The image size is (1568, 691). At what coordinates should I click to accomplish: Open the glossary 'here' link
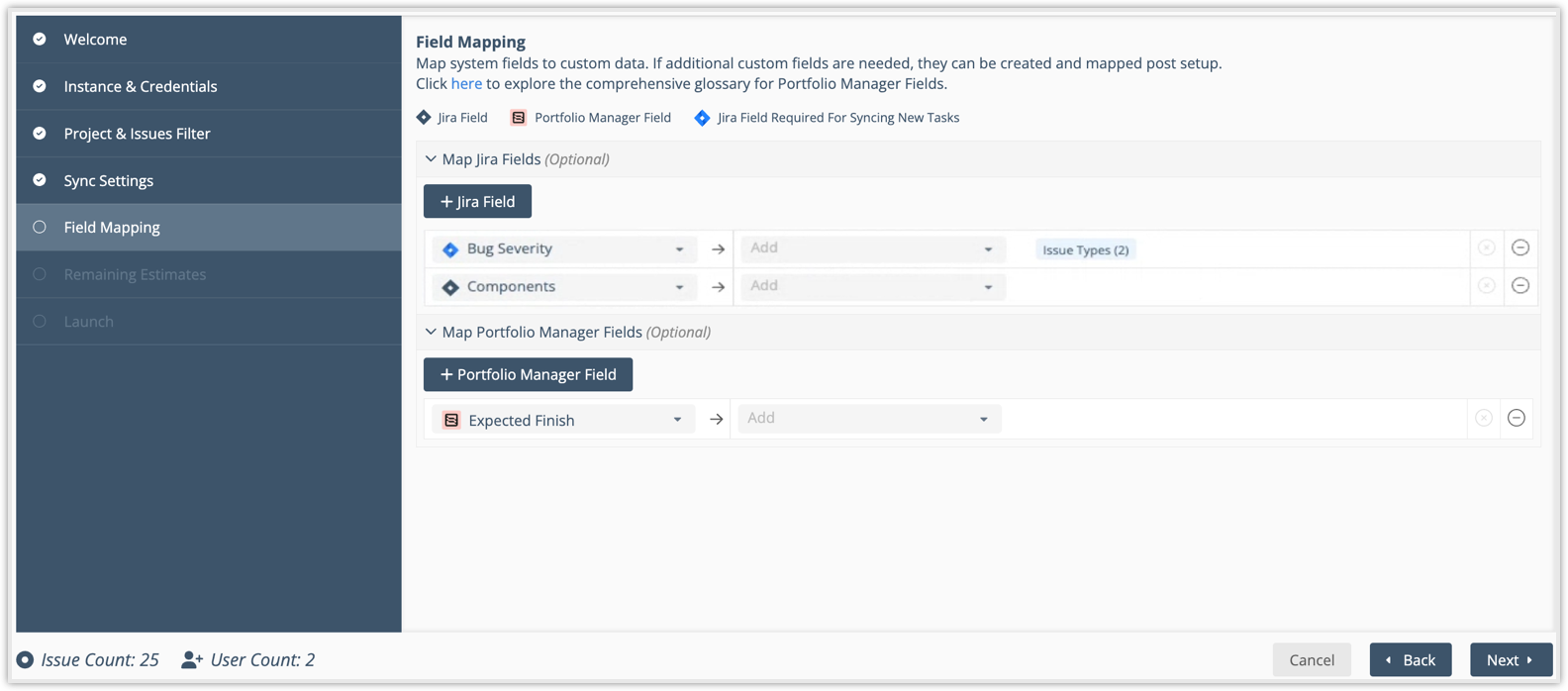(x=466, y=84)
